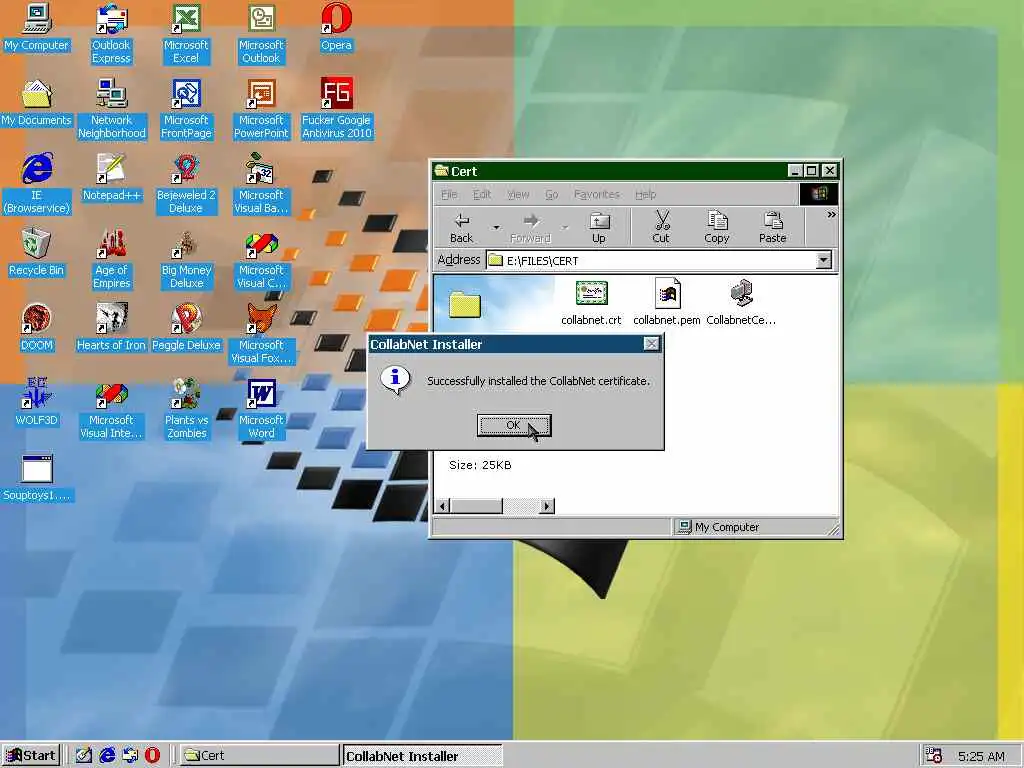Click left arrow of horizontal scrollbar
Screen dimensions: 1024x768
[x=443, y=505]
